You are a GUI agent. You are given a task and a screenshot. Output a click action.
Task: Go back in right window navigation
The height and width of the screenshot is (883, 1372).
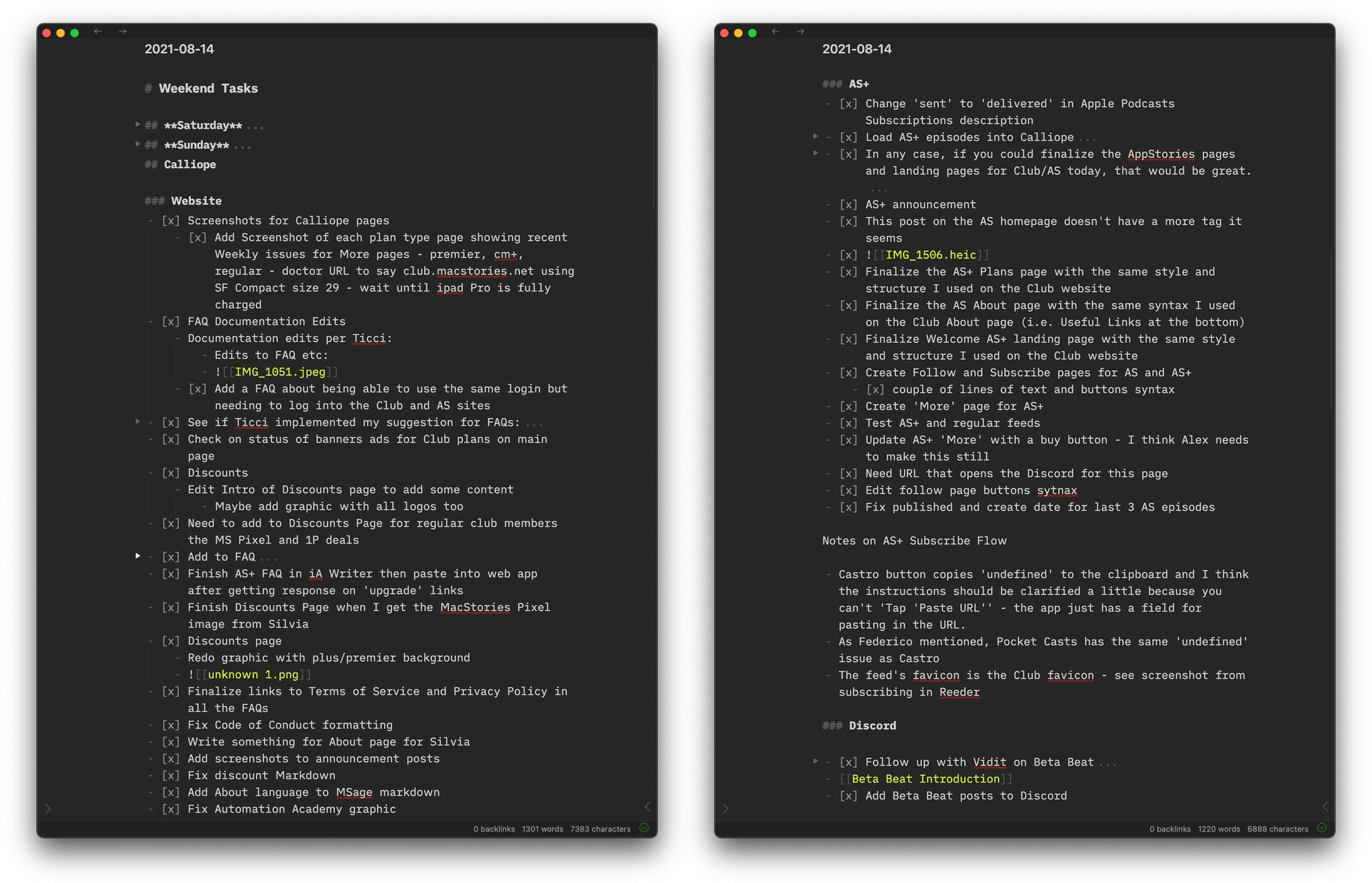pyautogui.click(x=776, y=31)
